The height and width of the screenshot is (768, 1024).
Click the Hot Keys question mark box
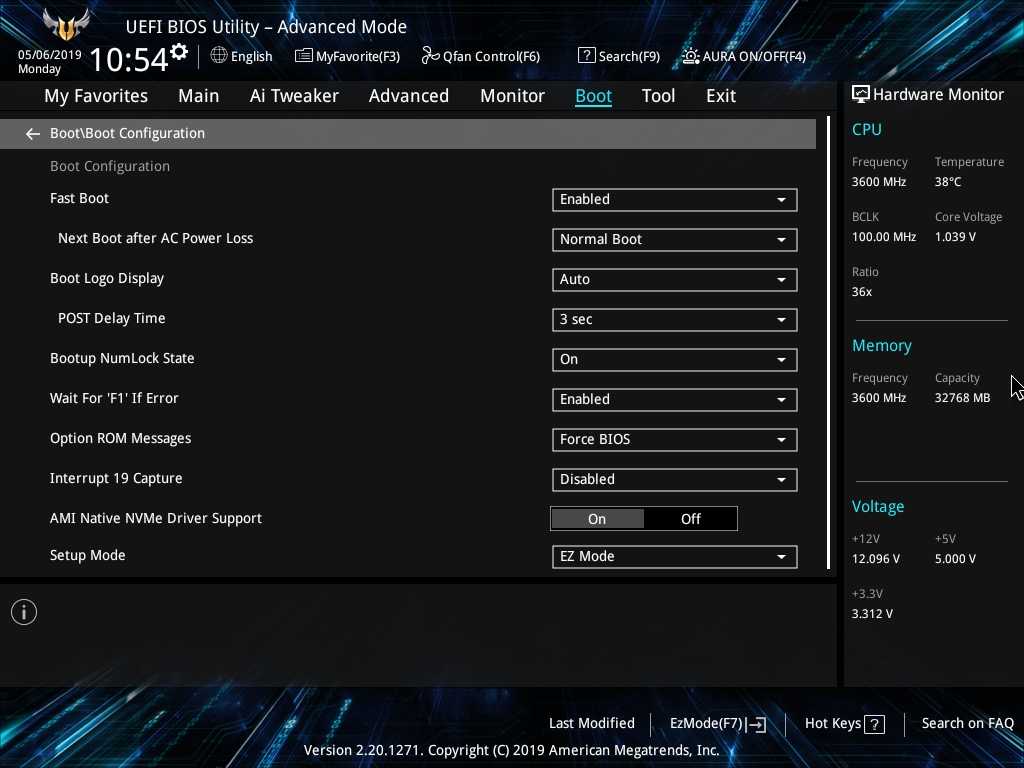(874, 724)
